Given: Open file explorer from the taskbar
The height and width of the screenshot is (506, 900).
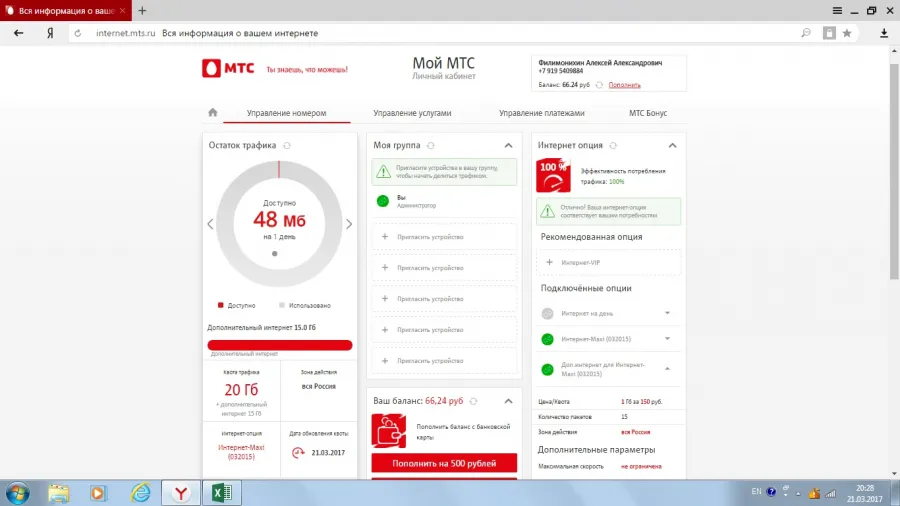Looking at the screenshot, I should point(59,493).
